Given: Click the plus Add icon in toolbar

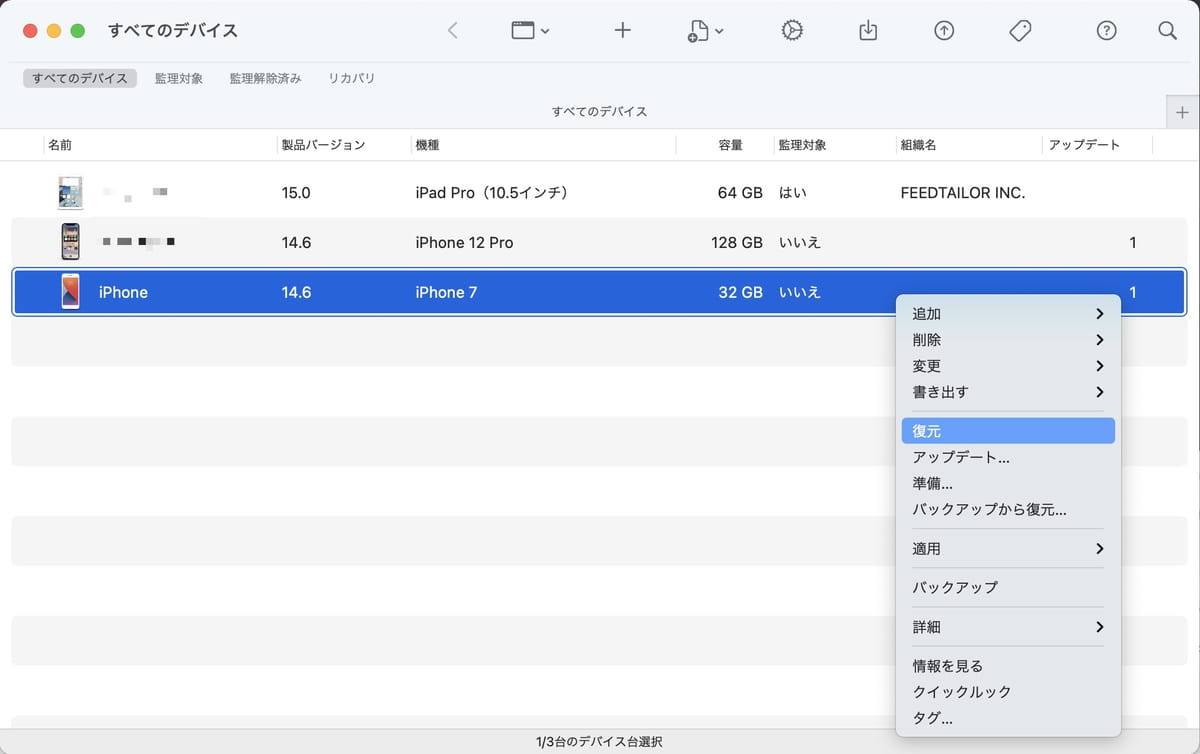Looking at the screenshot, I should pyautogui.click(x=622, y=31).
